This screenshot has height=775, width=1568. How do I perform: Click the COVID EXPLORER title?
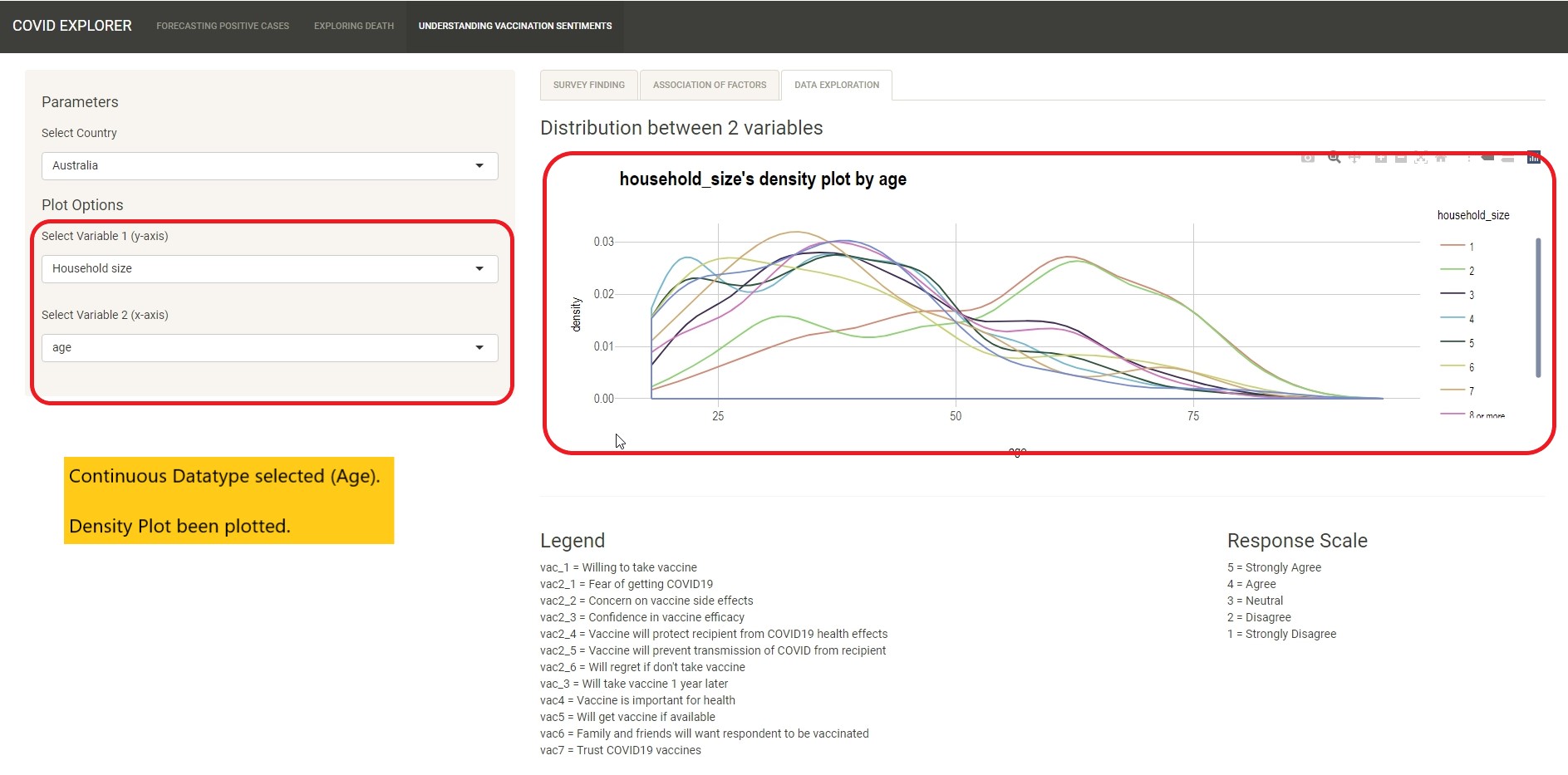[72, 27]
